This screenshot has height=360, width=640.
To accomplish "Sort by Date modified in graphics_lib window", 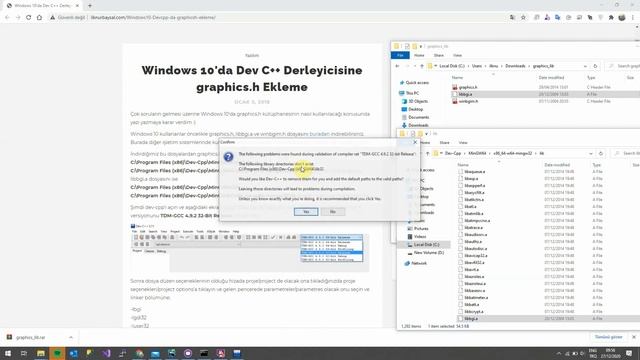I will (x=551, y=77).
